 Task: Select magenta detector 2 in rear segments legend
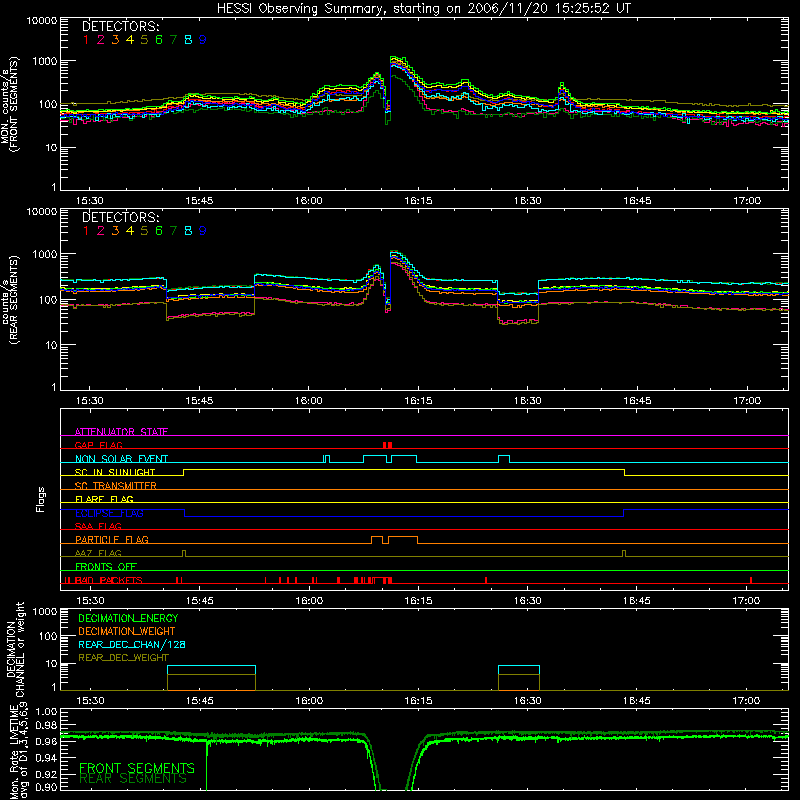point(101,231)
